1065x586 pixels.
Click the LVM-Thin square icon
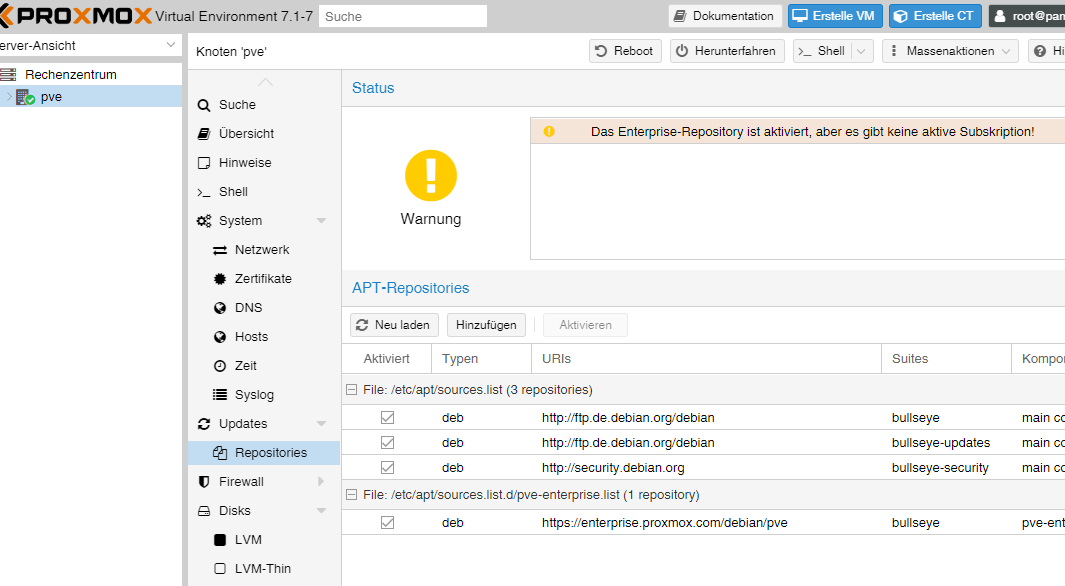220,569
